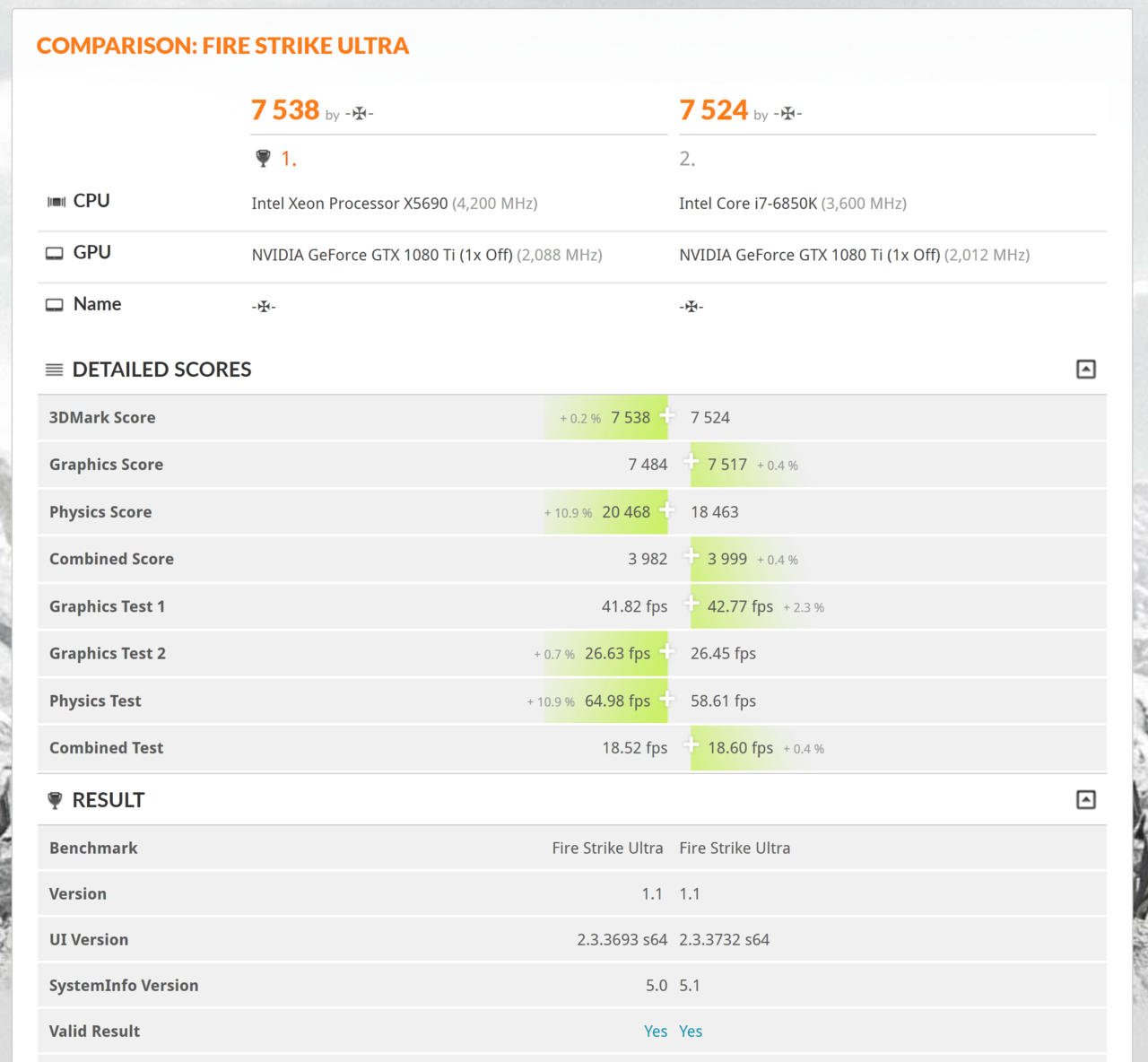This screenshot has height=1062, width=1148.
Task: Click the first result's Valid Result Yes link
Action: click(x=656, y=1032)
